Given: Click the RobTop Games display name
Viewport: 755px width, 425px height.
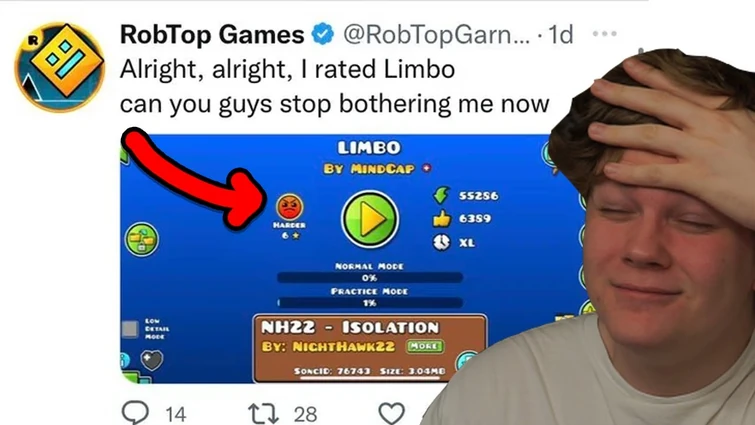Looking at the screenshot, I should pyautogui.click(x=212, y=35).
